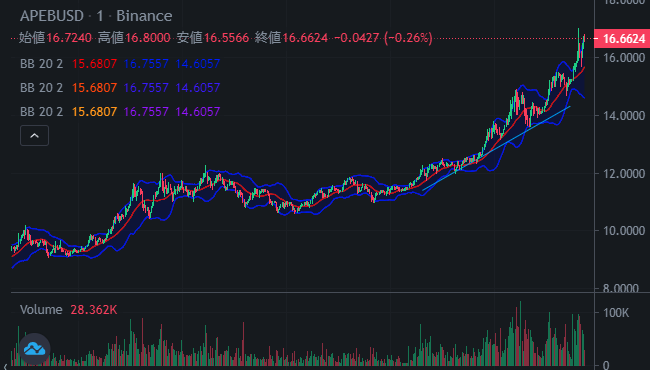Click the 終値16.6624 close value
The width and height of the screenshot is (650, 370).
(x=291, y=38)
